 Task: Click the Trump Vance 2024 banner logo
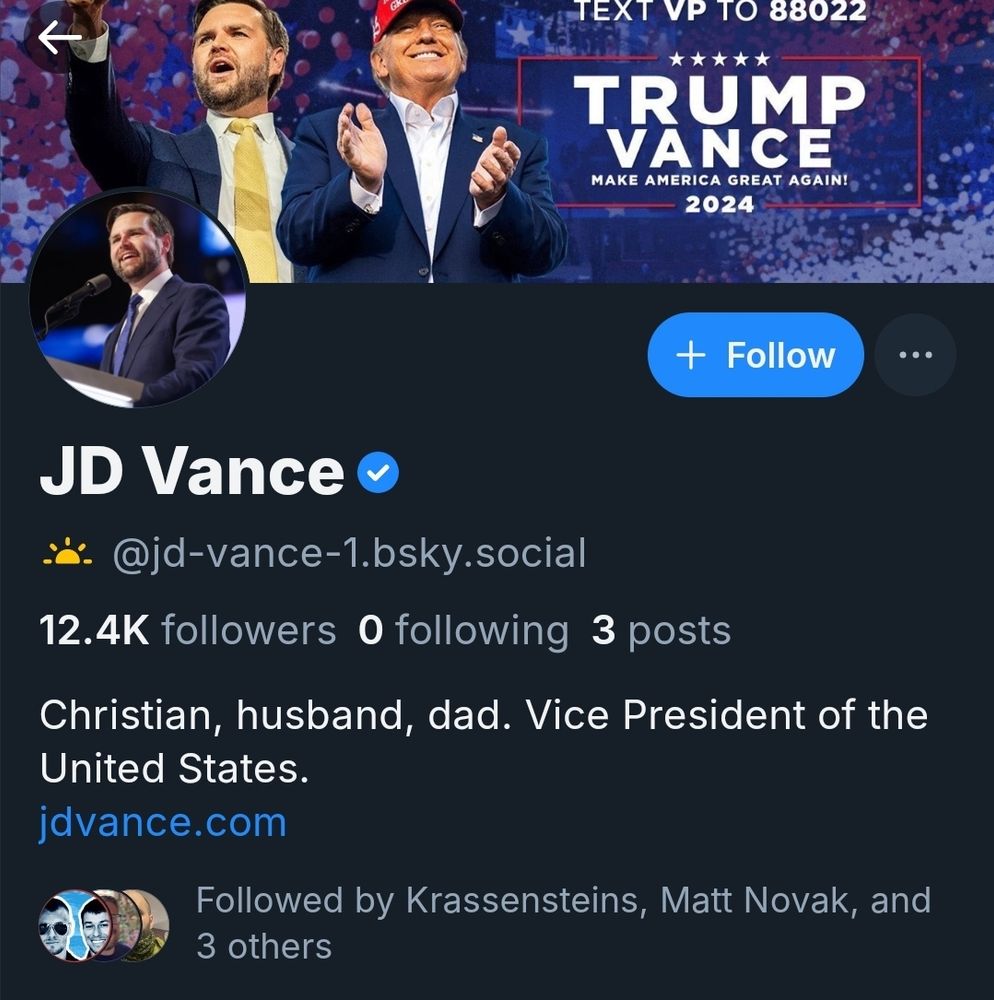(718, 132)
